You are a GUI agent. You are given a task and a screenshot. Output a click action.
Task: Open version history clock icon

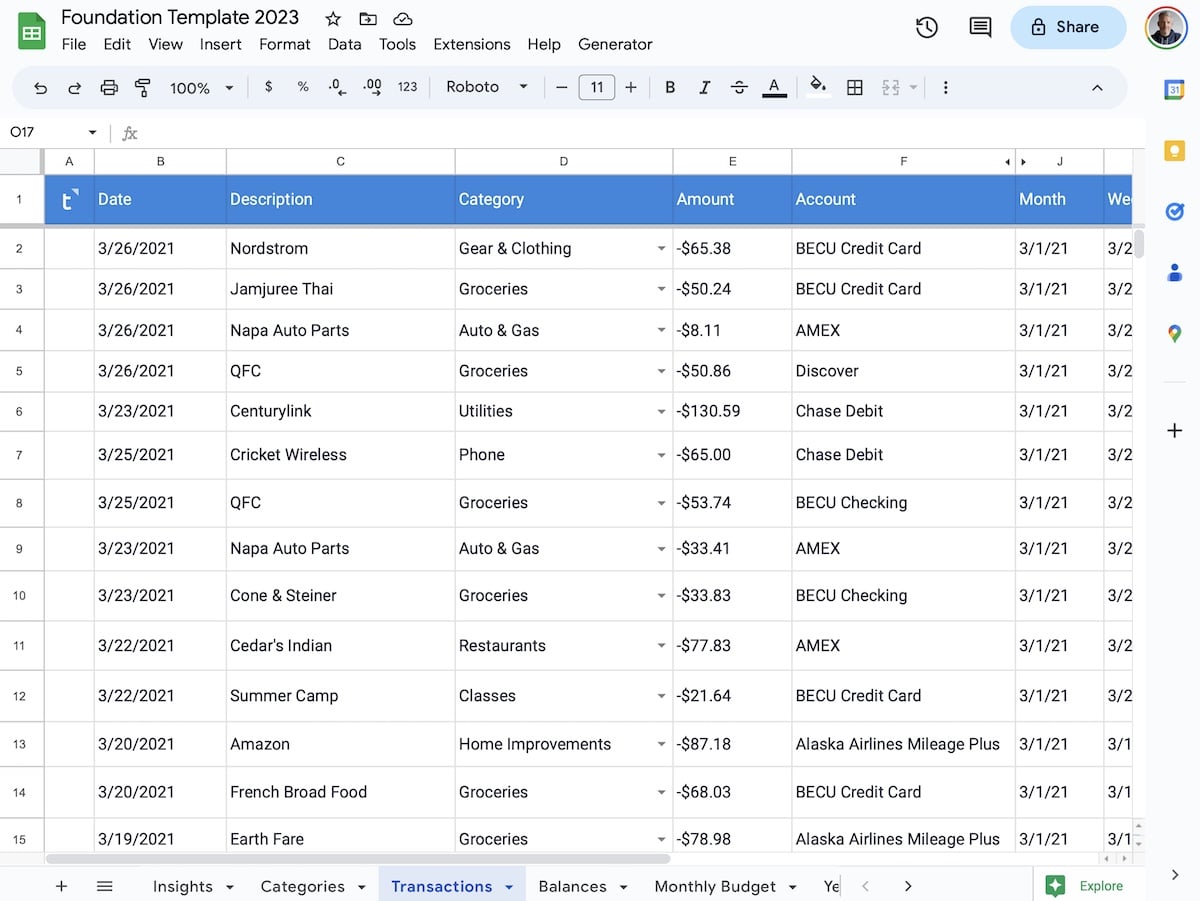927,28
